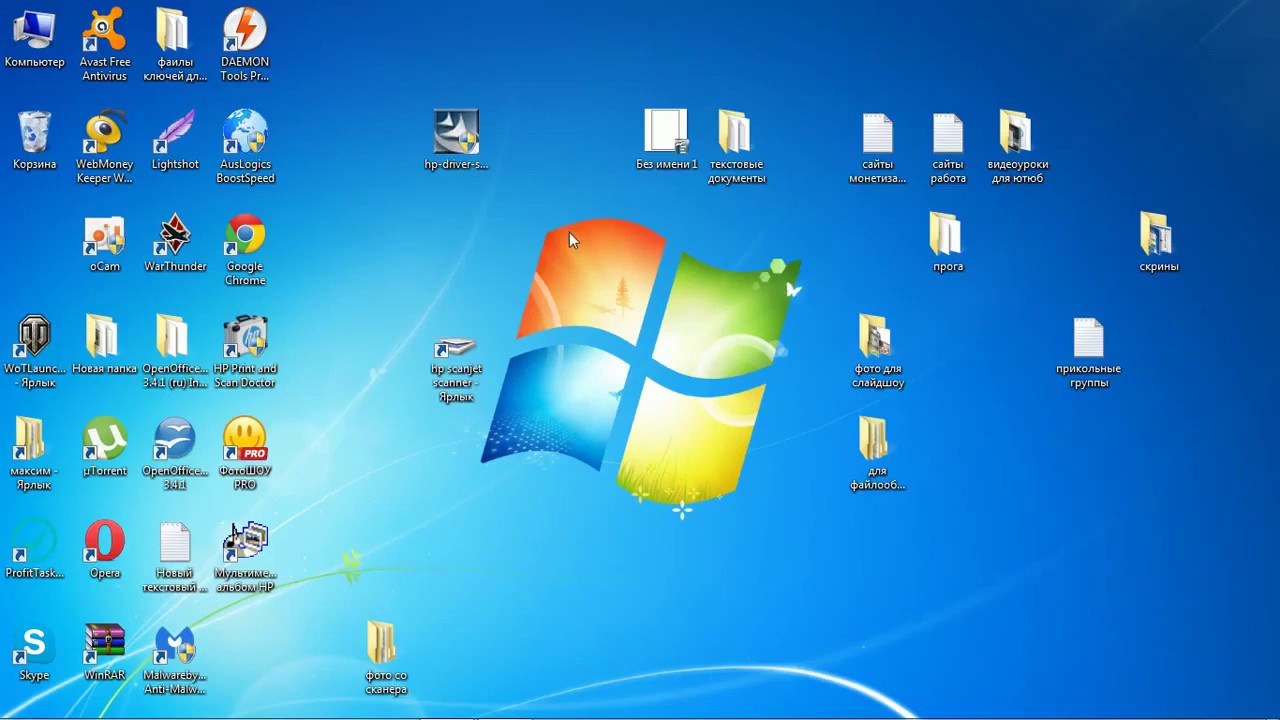Launch HP Print and Scan Doctor

pos(245,353)
